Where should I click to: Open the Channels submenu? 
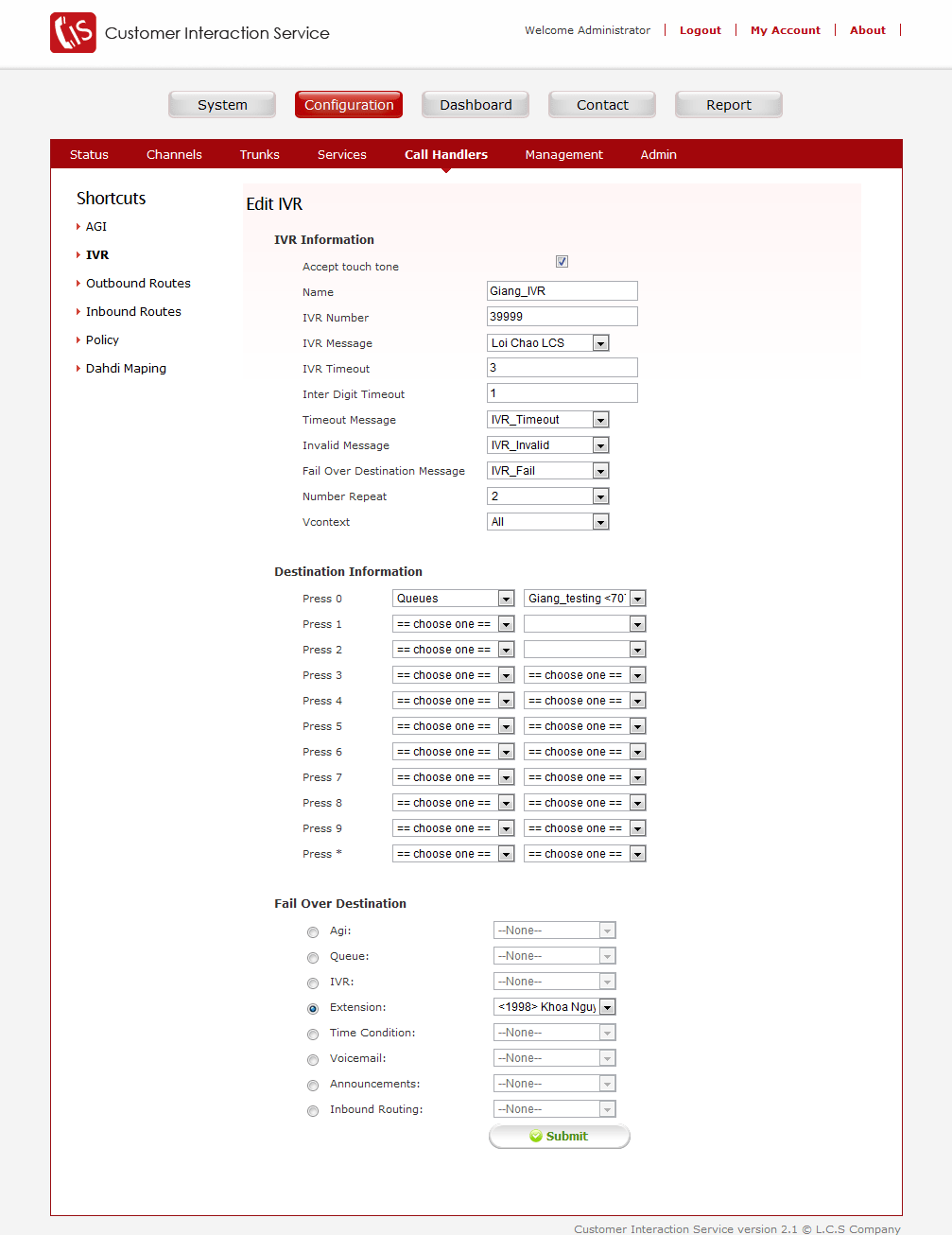[x=174, y=154]
